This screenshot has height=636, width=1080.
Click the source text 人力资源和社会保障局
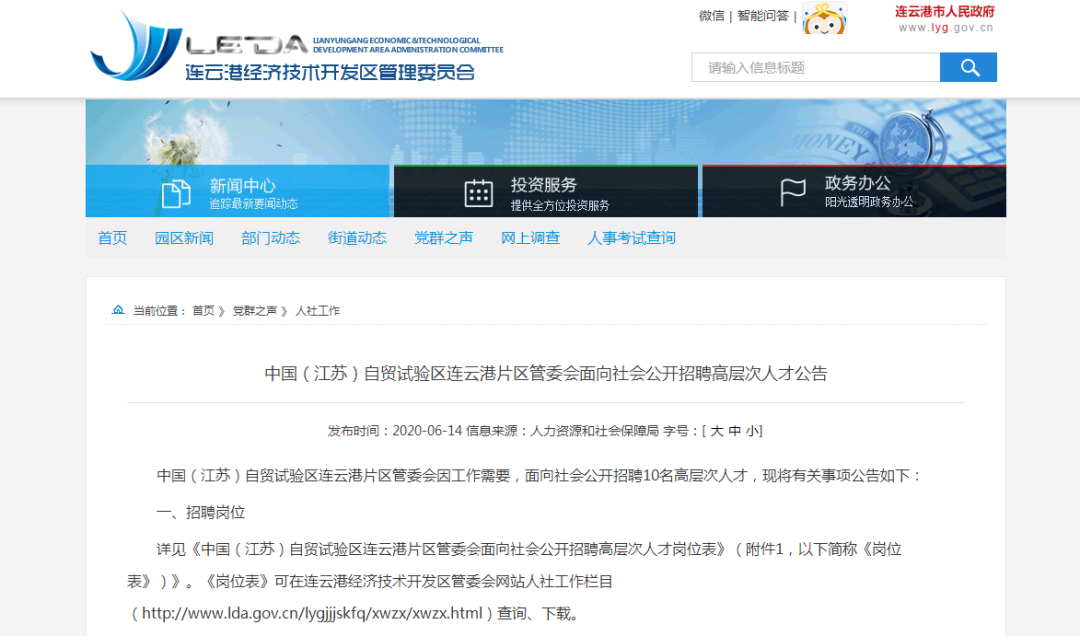[594, 431]
